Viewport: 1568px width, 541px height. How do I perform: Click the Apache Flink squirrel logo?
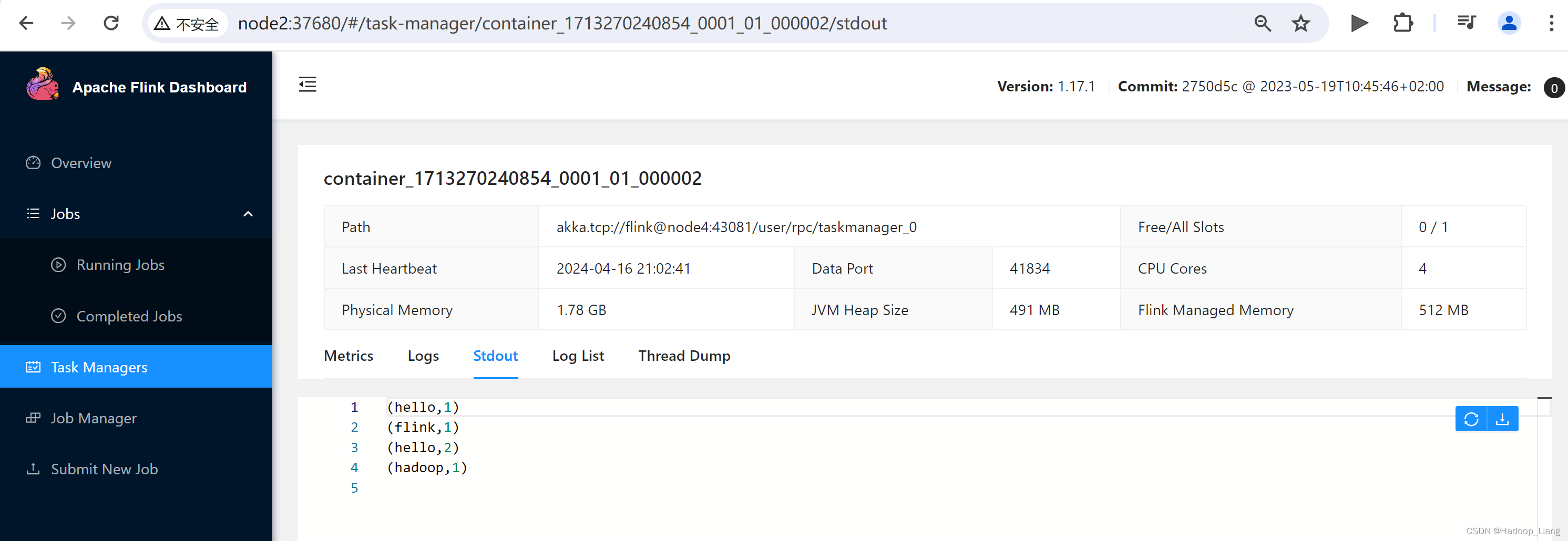click(x=43, y=84)
